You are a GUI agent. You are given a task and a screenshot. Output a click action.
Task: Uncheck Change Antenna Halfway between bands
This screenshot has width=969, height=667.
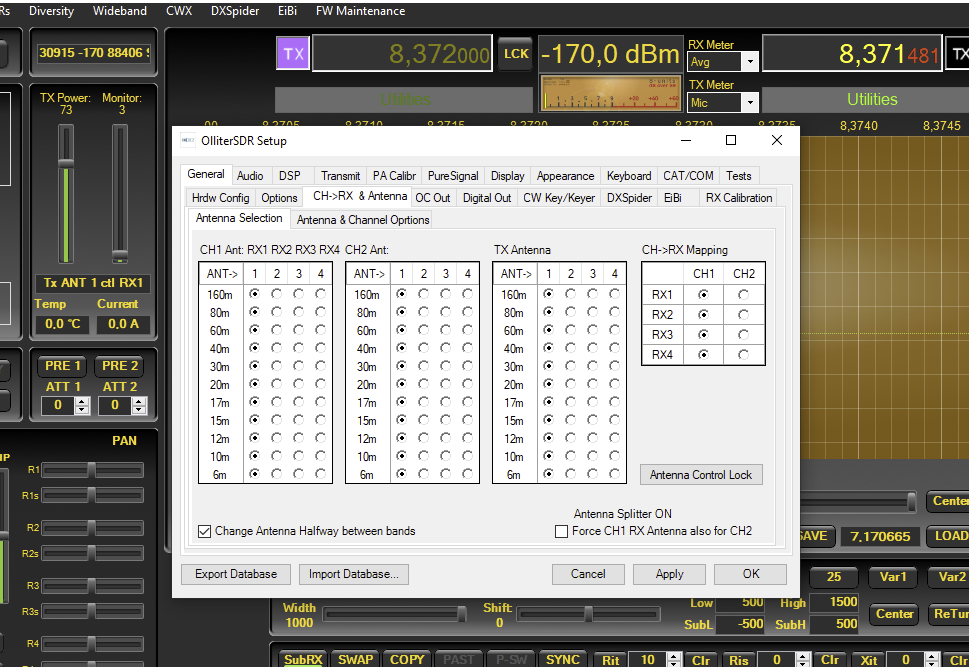click(x=205, y=531)
